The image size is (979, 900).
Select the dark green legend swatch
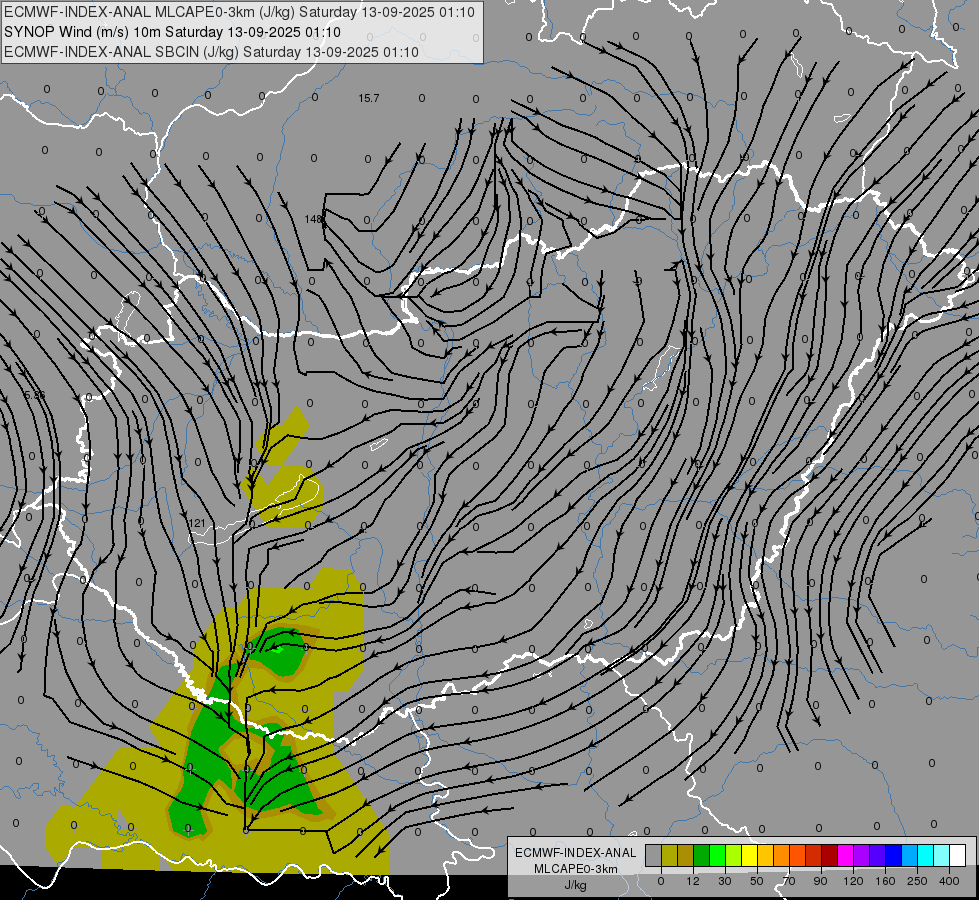[701, 855]
